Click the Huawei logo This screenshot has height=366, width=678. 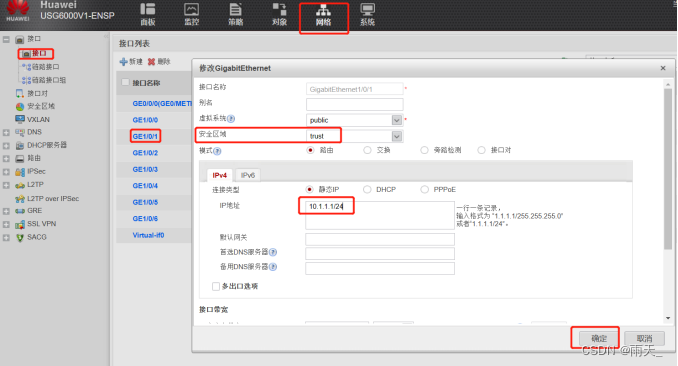[x=18, y=10]
